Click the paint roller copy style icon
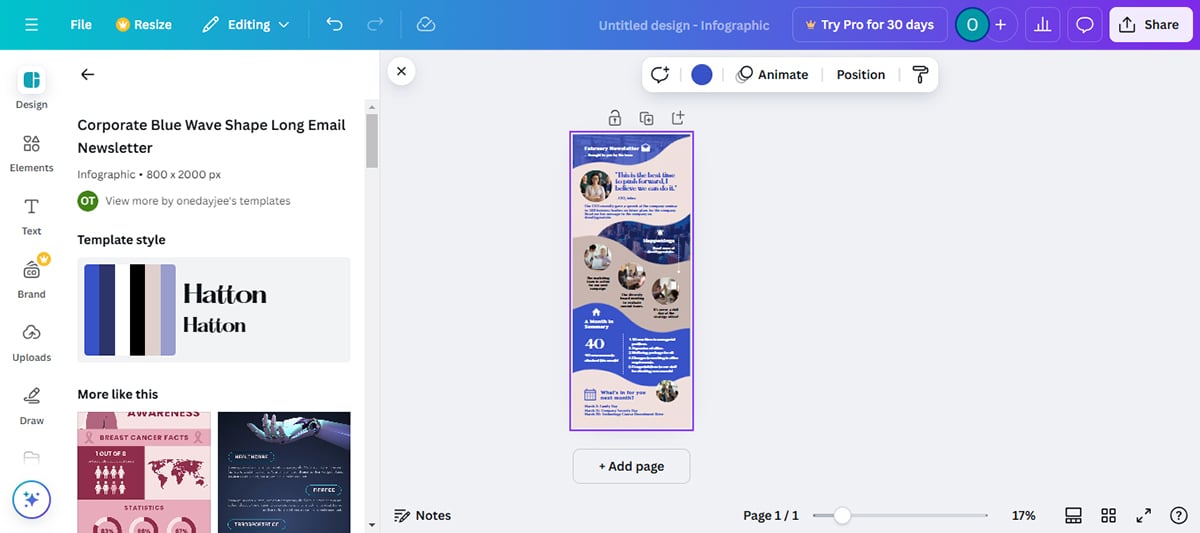1200x533 pixels. 920,75
